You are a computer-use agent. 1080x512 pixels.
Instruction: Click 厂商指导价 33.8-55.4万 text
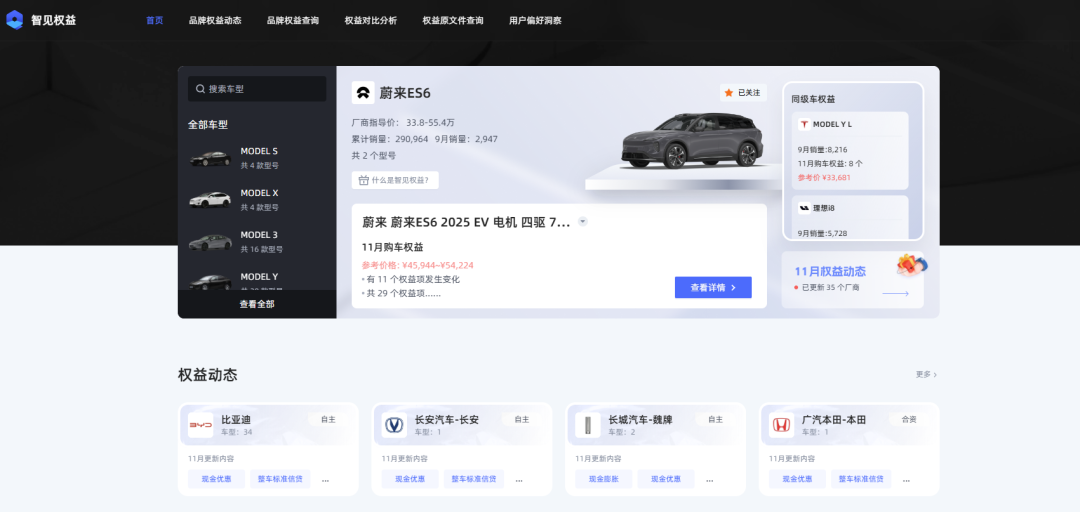403,123
